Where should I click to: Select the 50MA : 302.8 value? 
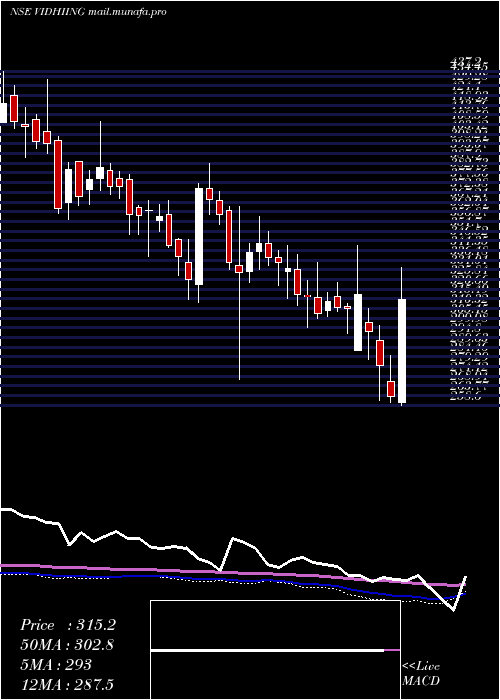pos(67,645)
